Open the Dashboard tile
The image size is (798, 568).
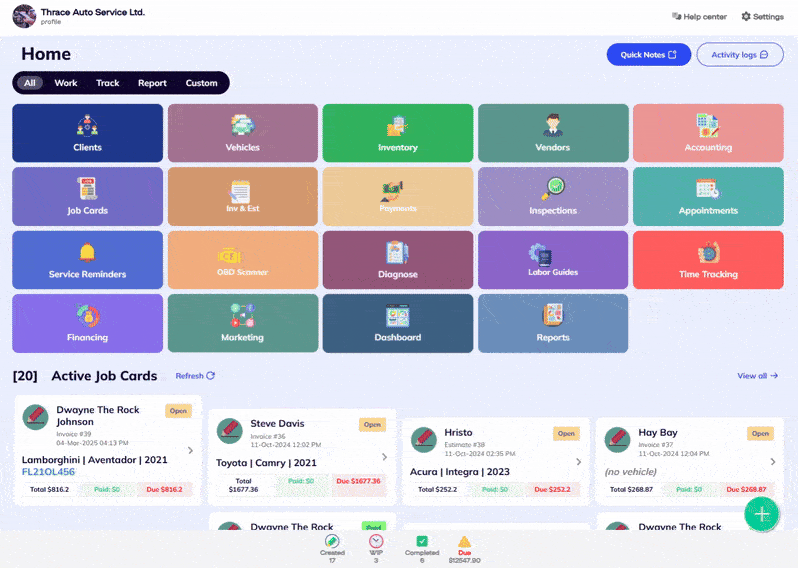click(x=398, y=323)
